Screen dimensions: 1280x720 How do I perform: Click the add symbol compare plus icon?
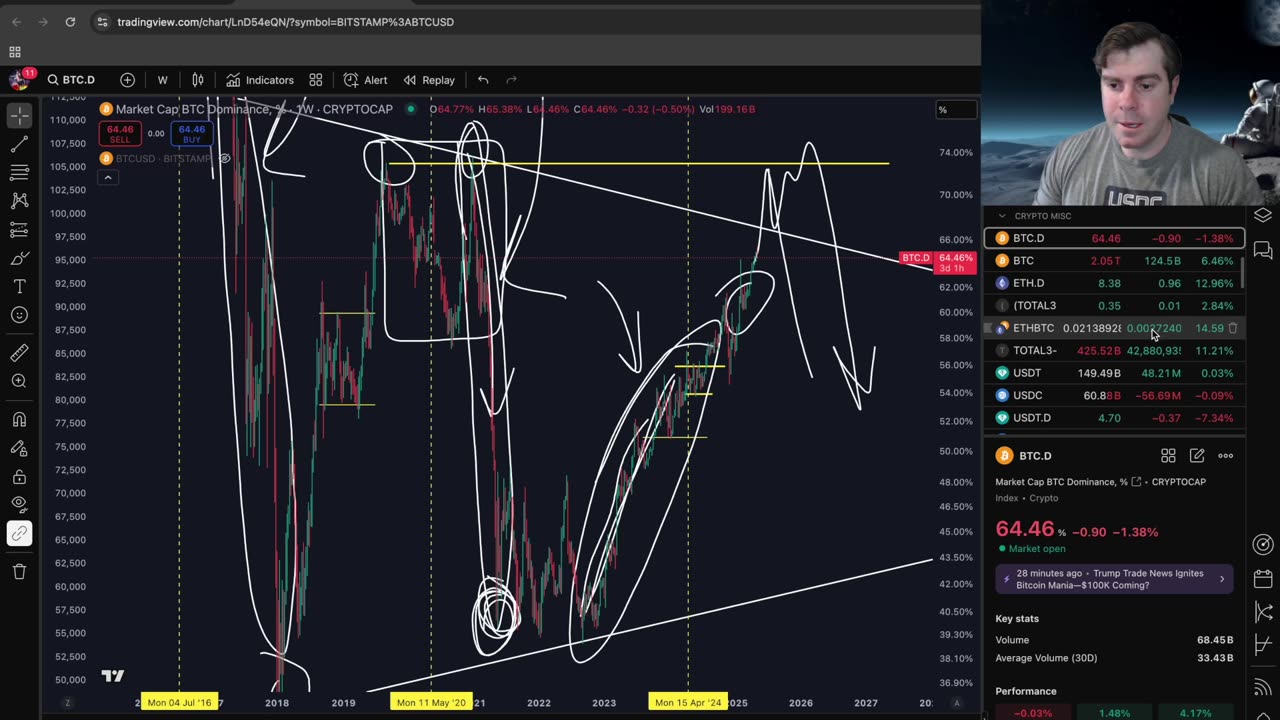click(x=127, y=80)
